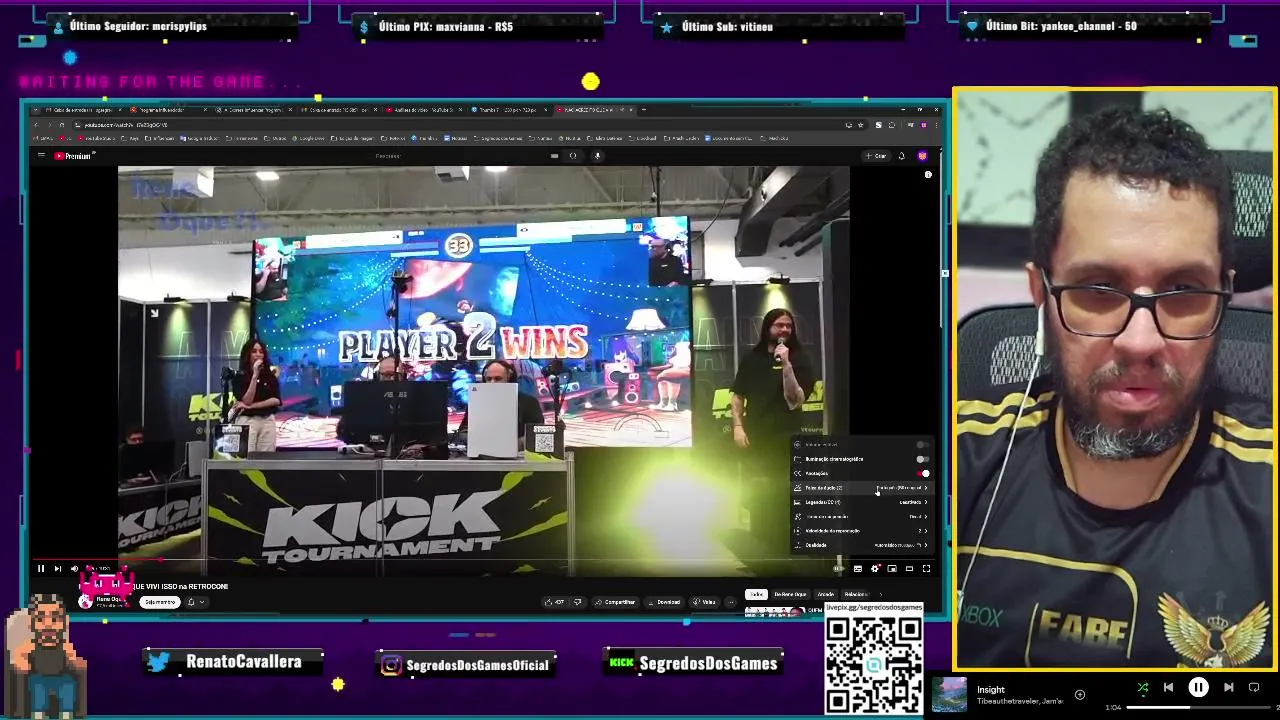This screenshot has width=1280, height=720.
Task: Select the Tudo filter chip
Action: (x=756, y=594)
